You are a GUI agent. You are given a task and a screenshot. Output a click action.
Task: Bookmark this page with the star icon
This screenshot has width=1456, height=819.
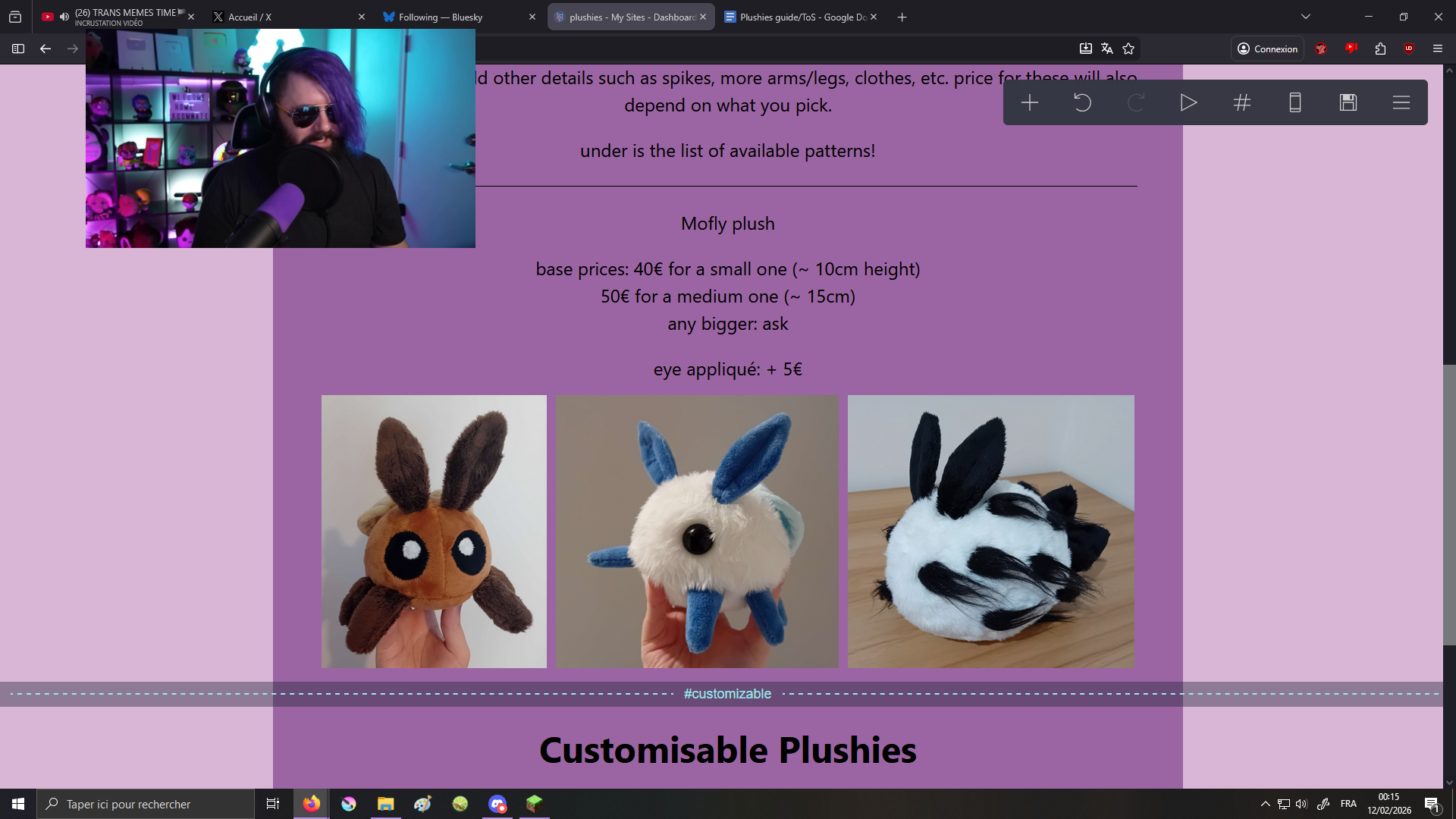[1128, 49]
